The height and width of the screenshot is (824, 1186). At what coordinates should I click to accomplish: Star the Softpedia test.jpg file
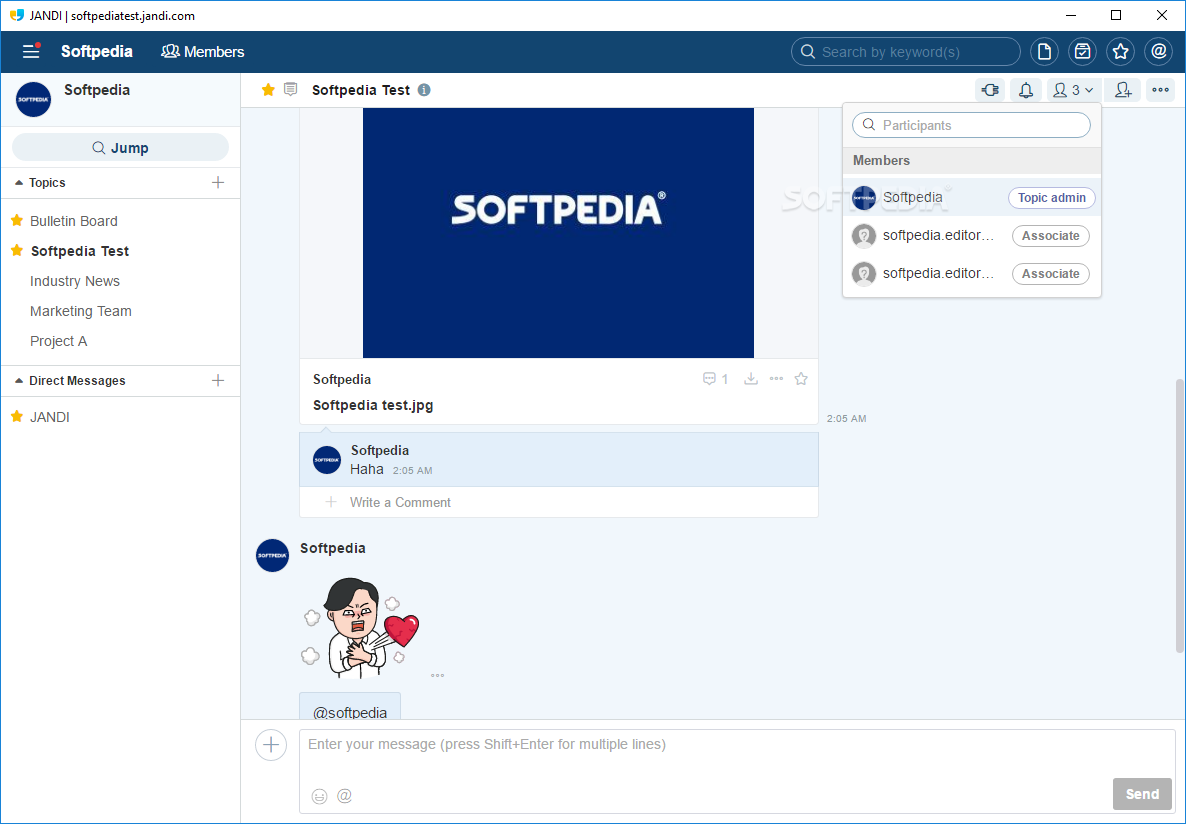pyautogui.click(x=801, y=379)
